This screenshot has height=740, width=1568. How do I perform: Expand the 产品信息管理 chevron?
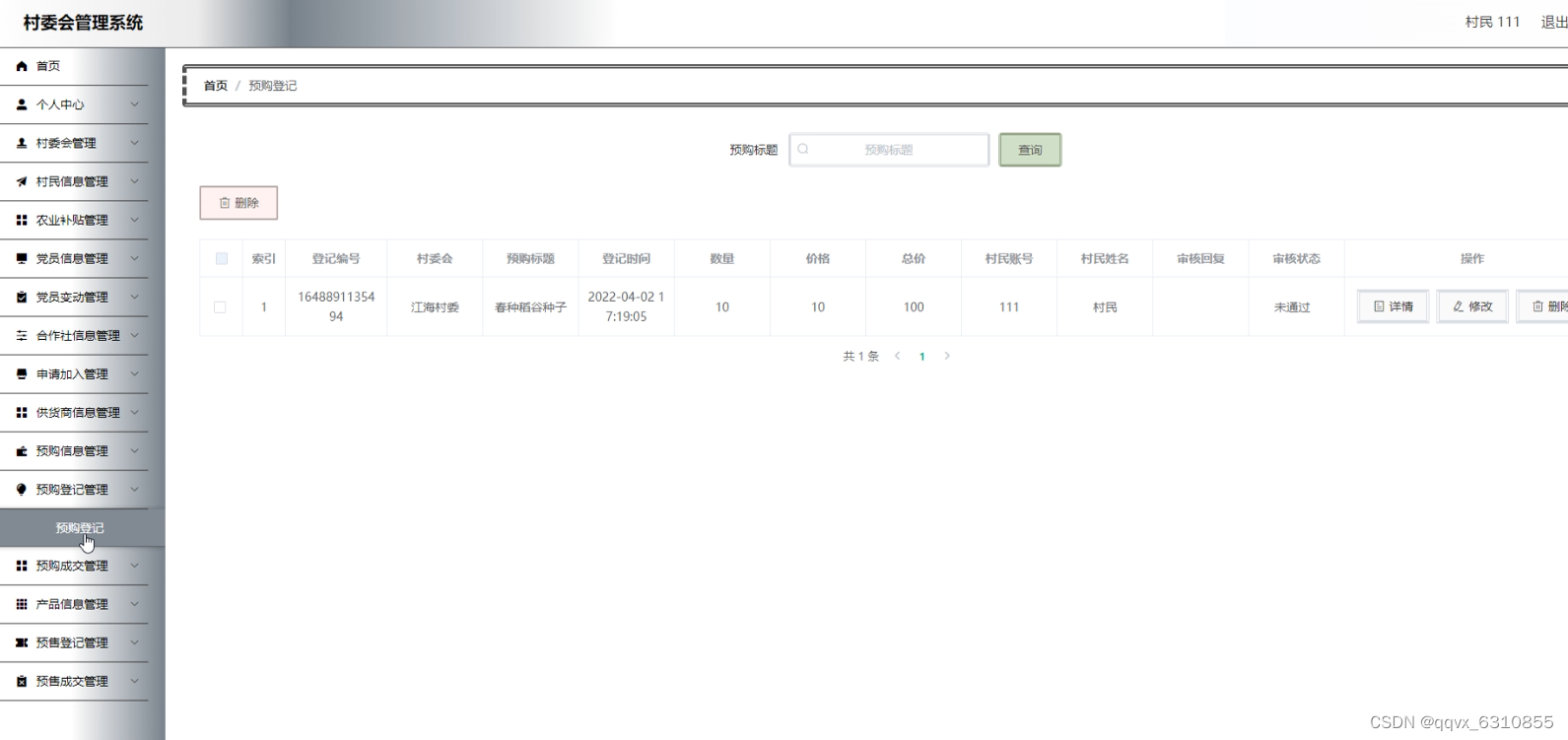(x=135, y=604)
